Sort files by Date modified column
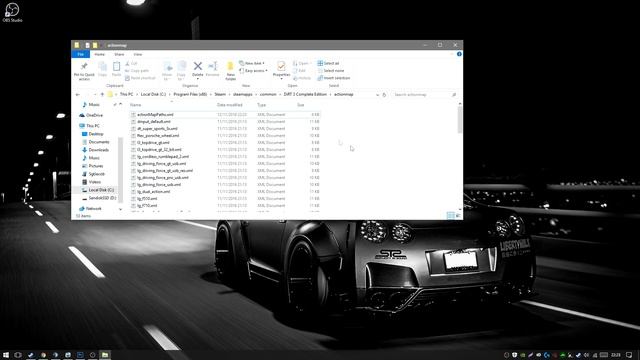Viewport: 640px width, 360px height. point(230,105)
